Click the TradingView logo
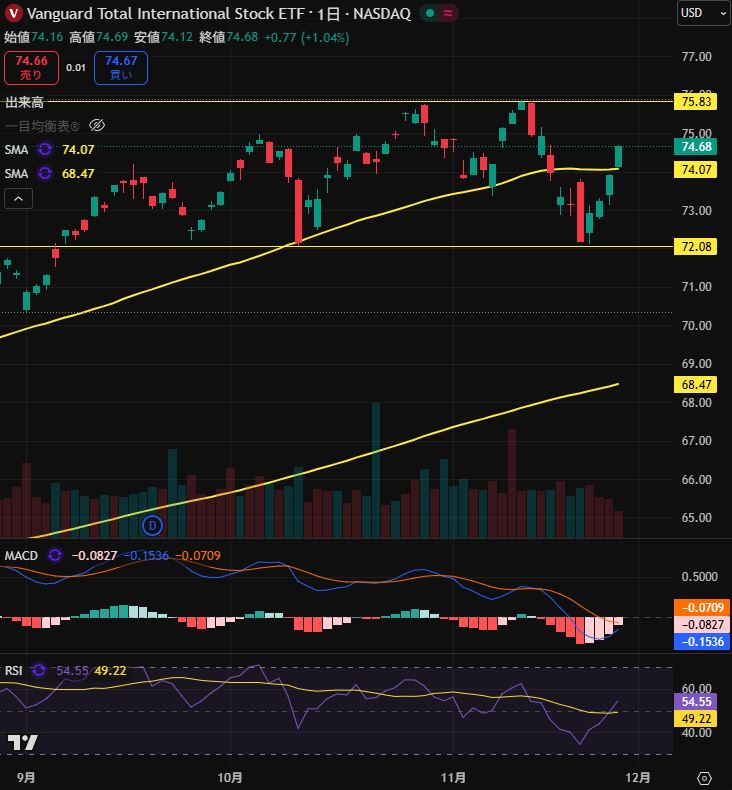The width and height of the screenshot is (732, 790). tap(21, 742)
